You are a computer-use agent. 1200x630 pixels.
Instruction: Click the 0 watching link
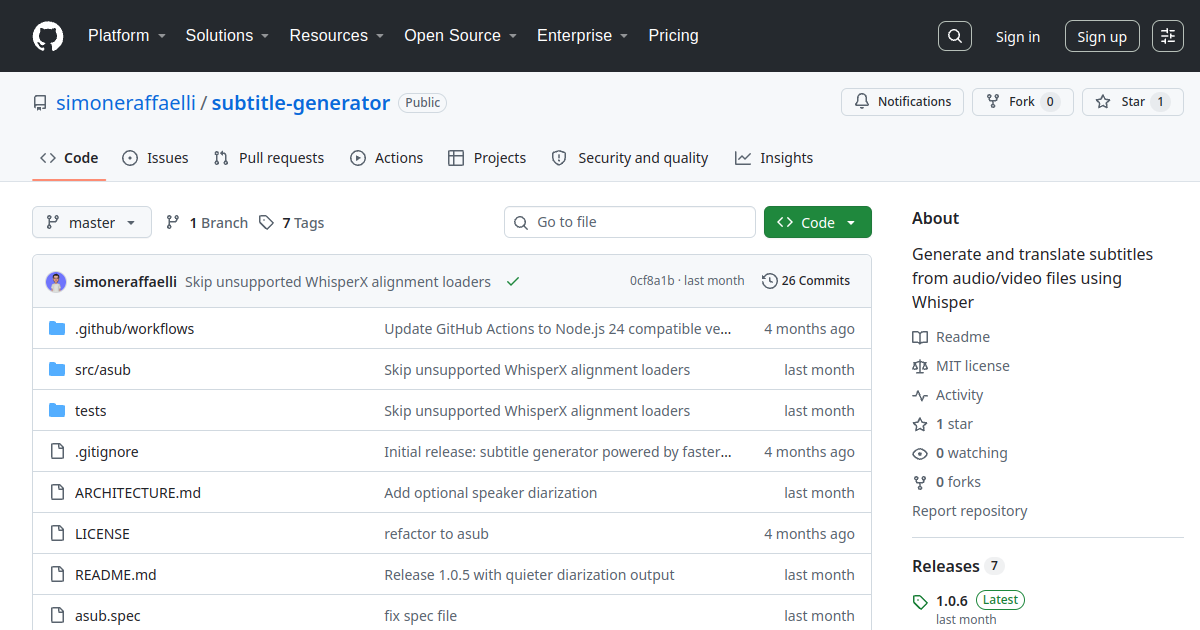tap(960, 453)
